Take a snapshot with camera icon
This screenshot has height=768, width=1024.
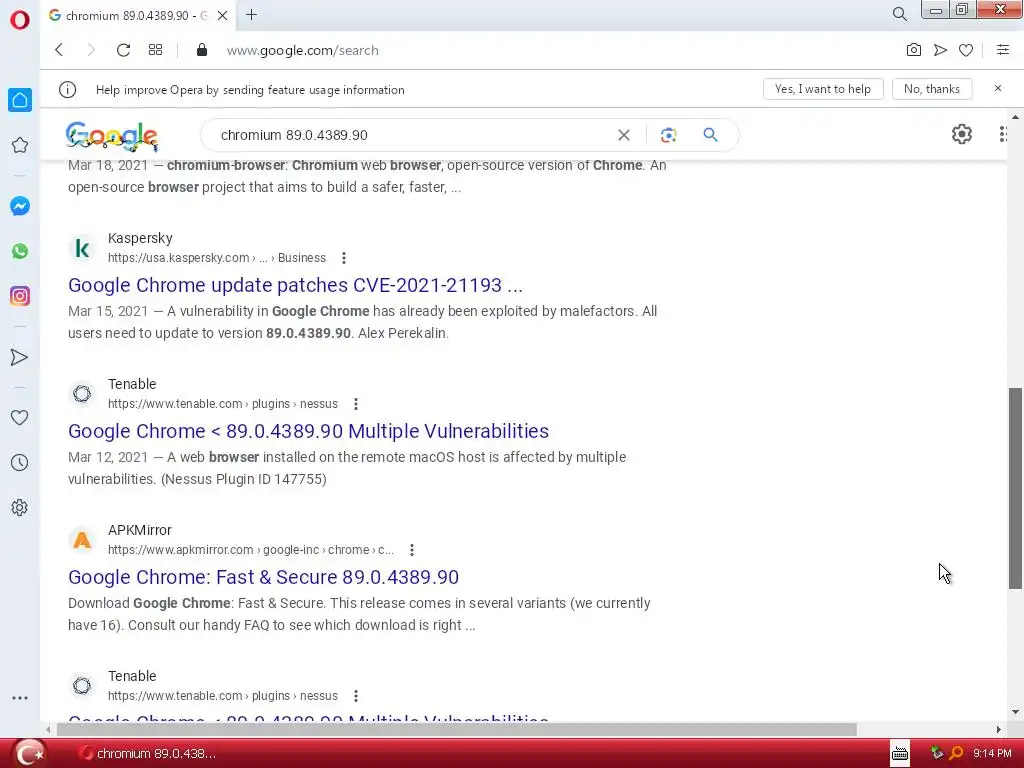coord(914,50)
